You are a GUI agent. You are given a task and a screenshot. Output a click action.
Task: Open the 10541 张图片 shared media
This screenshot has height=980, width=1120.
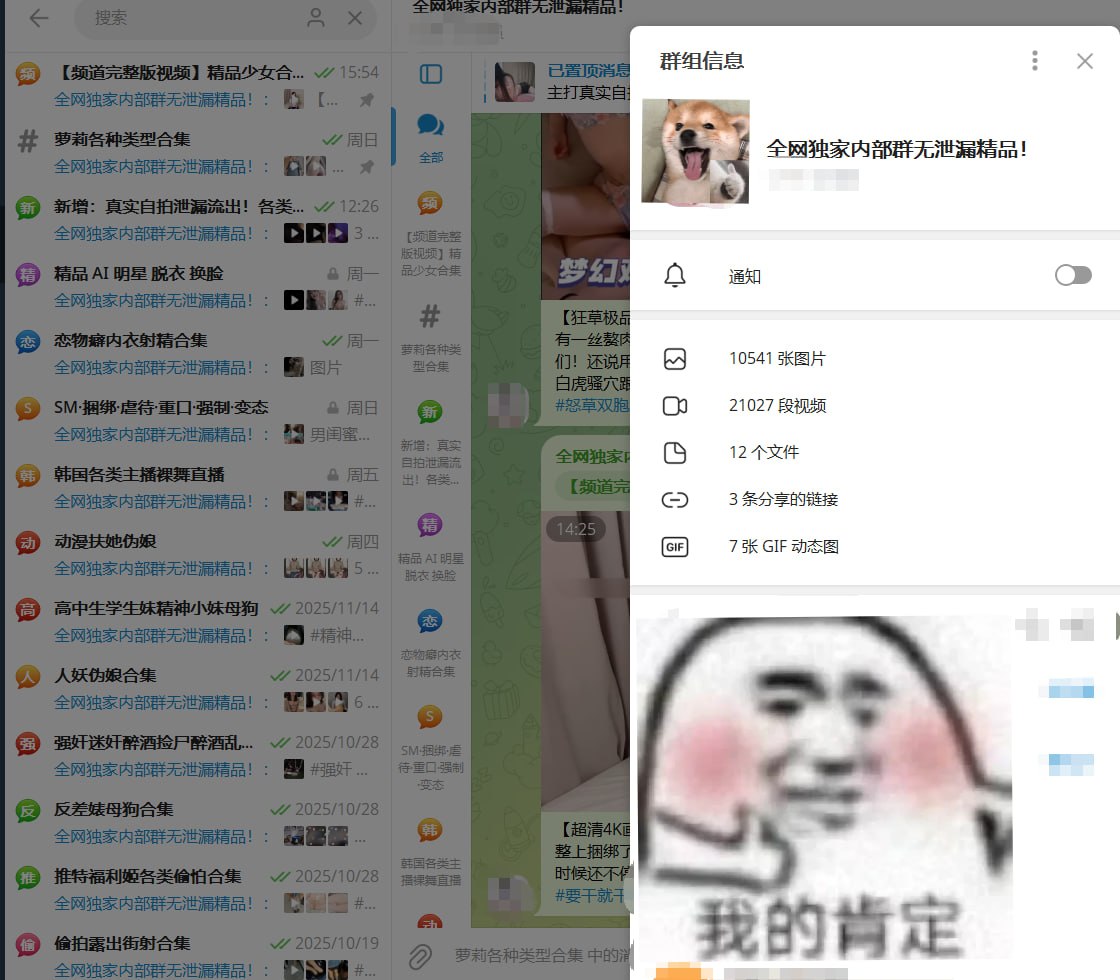click(x=874, y=359)
